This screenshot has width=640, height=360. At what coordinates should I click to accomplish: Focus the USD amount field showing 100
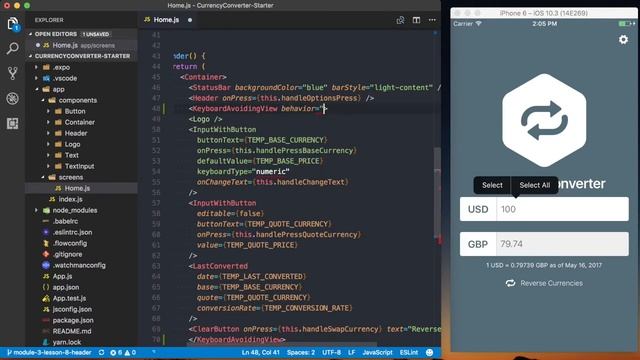(x=562, y=209)
